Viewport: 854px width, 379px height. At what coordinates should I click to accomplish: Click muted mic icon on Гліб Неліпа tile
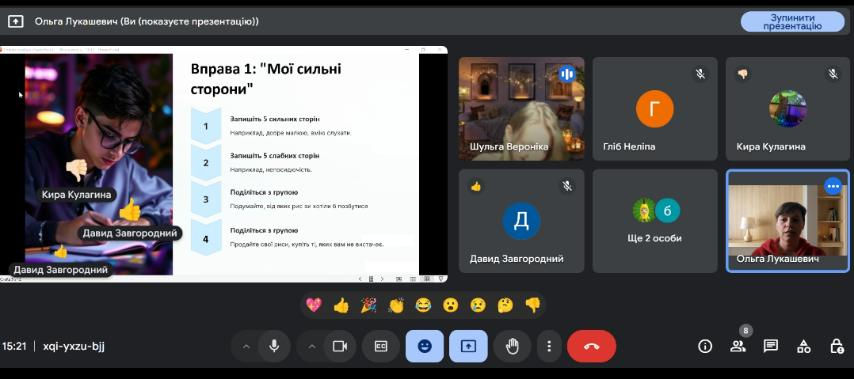pyautogui.click(x=700, y=74)
